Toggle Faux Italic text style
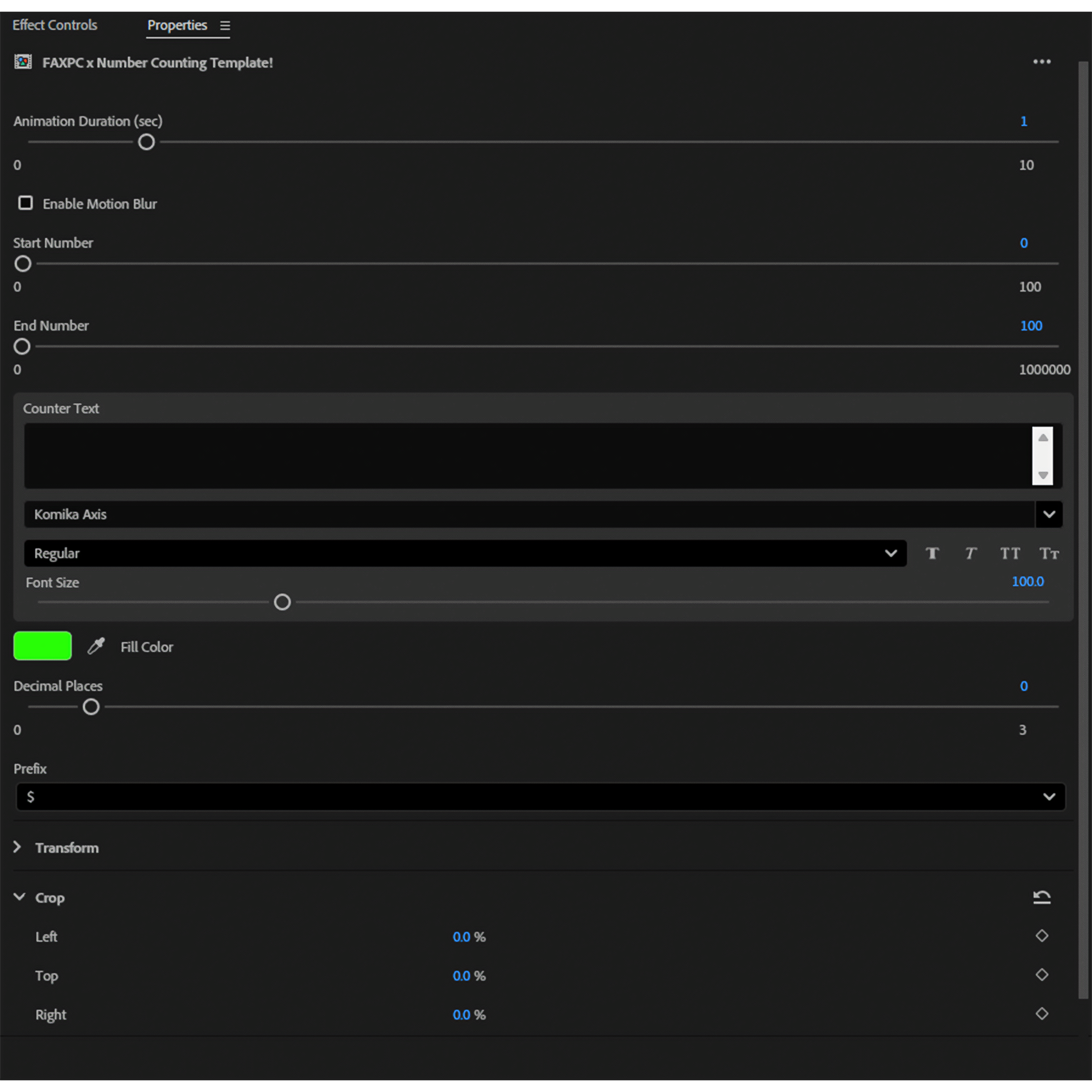The image size is (1092, 1092). [x=970, y=553]
